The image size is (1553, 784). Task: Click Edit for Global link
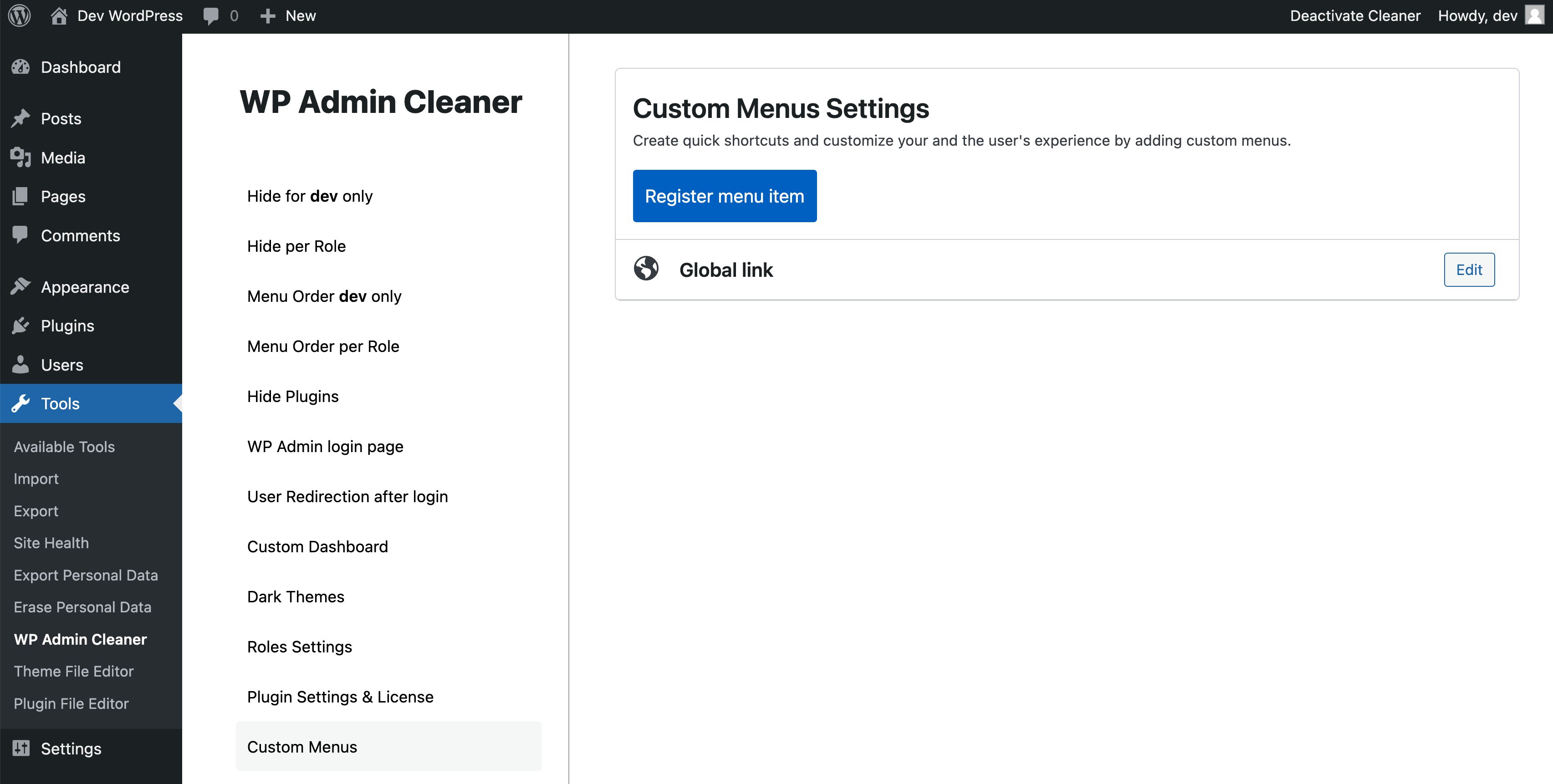1469,270
